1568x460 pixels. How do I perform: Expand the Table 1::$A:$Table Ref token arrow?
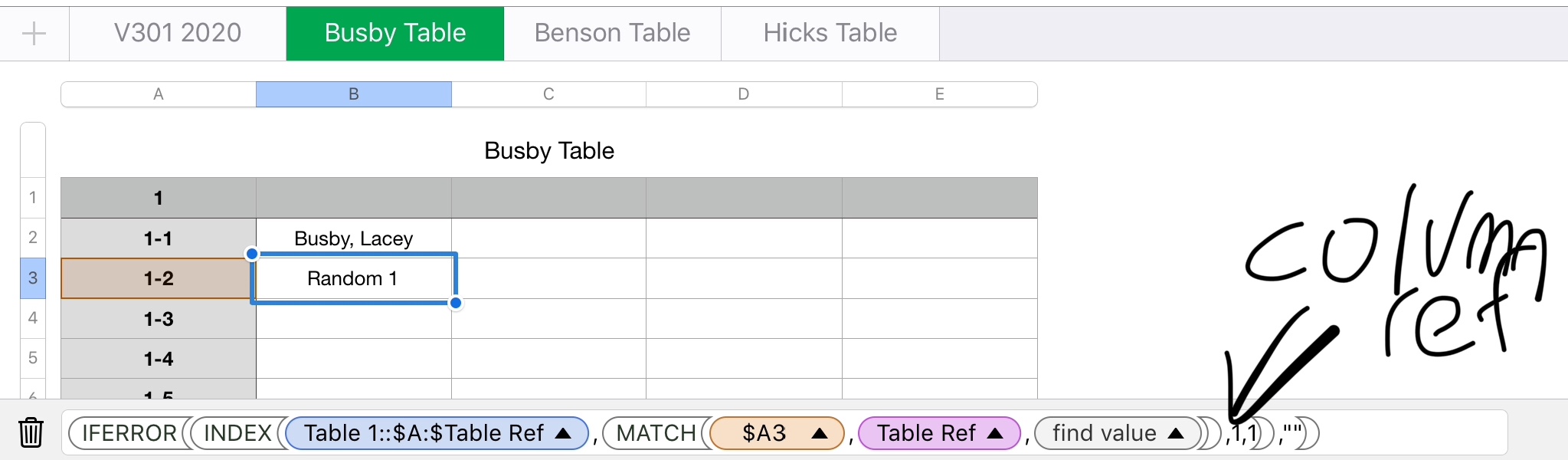click(x=563, y=433)
